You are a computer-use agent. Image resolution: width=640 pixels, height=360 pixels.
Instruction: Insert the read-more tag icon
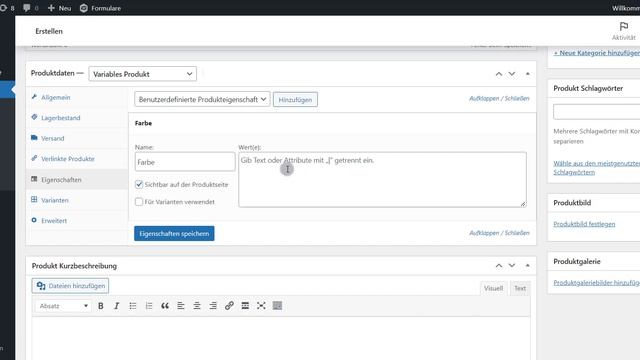(x=245, y=306)
